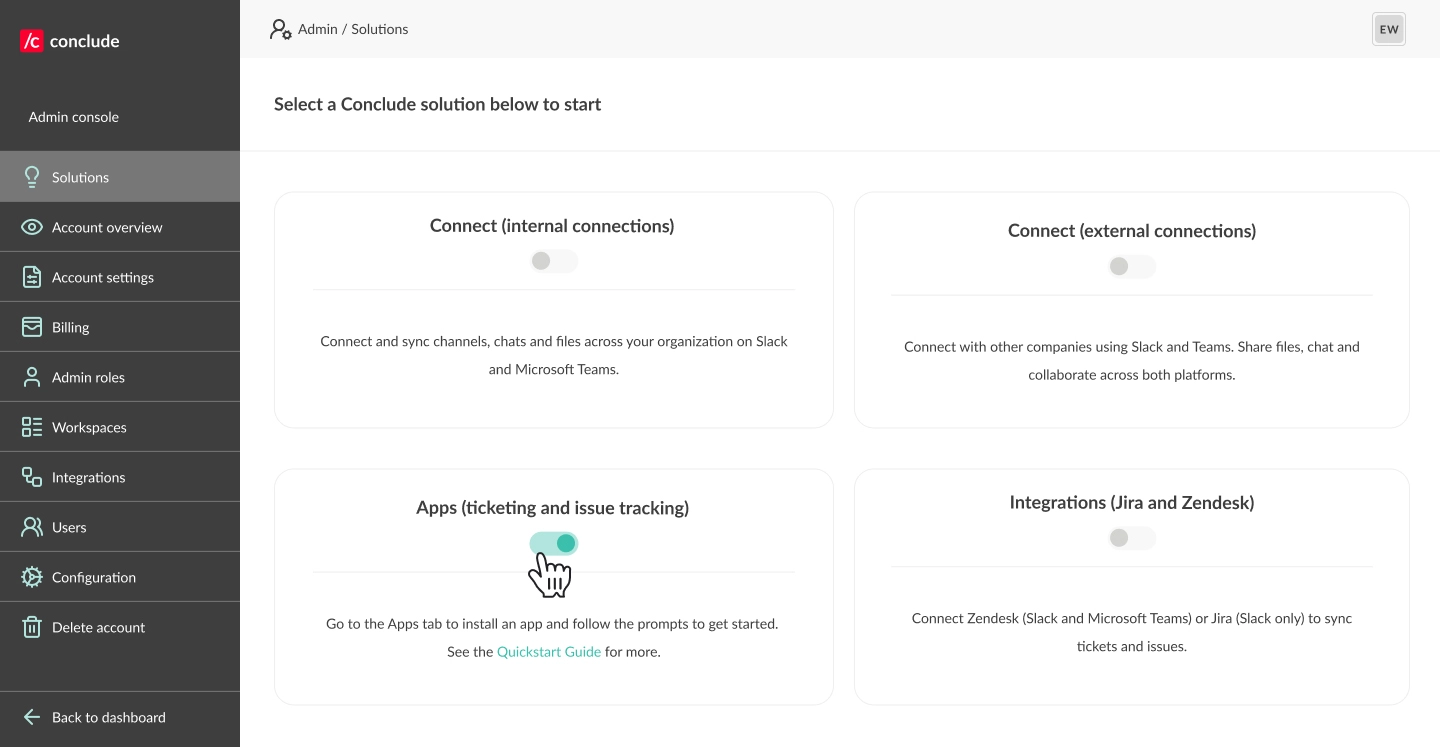Click the Integrations link icon

pyautogui.click(x=32, y=476)
